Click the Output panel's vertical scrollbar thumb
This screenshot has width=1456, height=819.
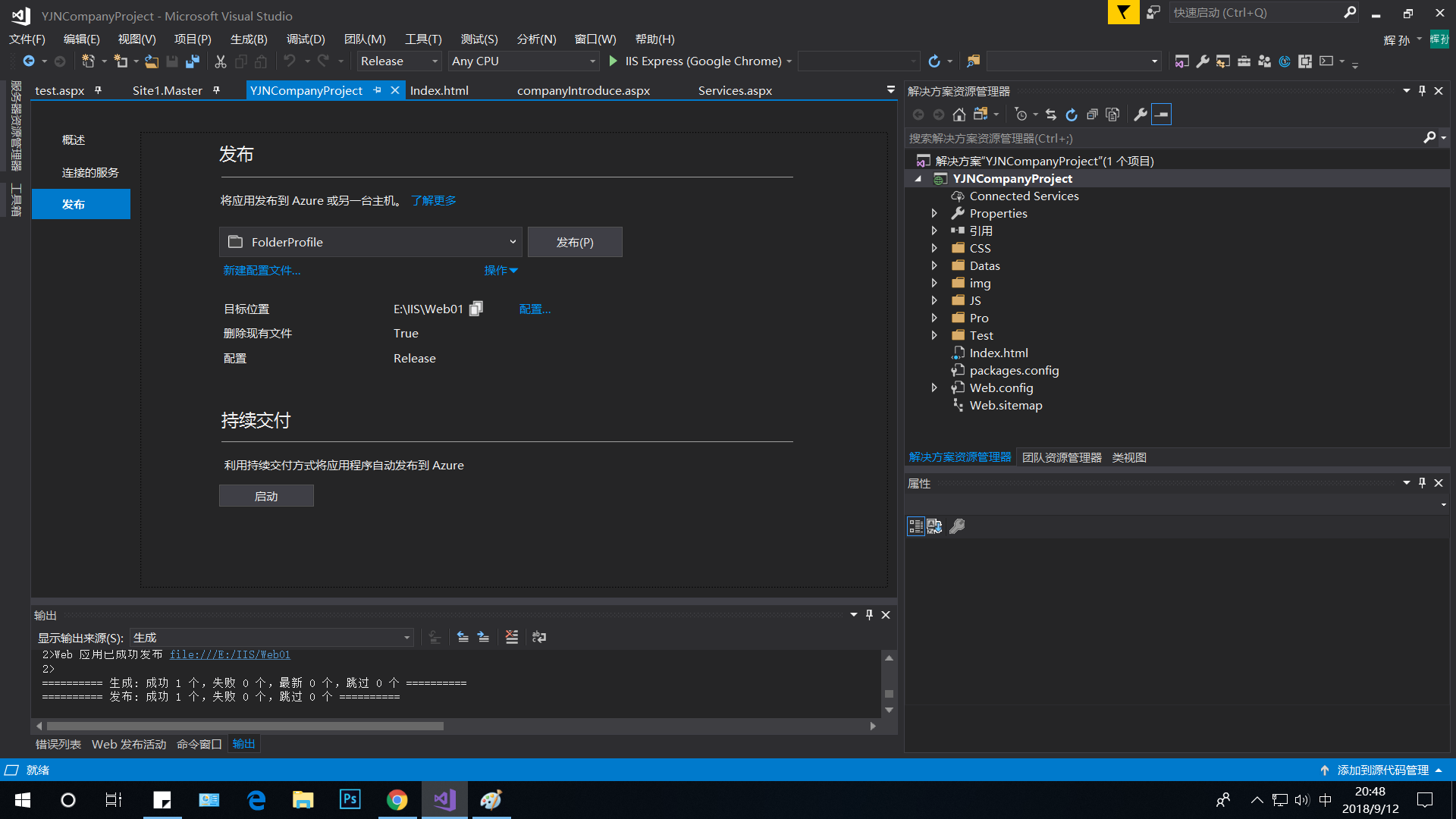890,694
